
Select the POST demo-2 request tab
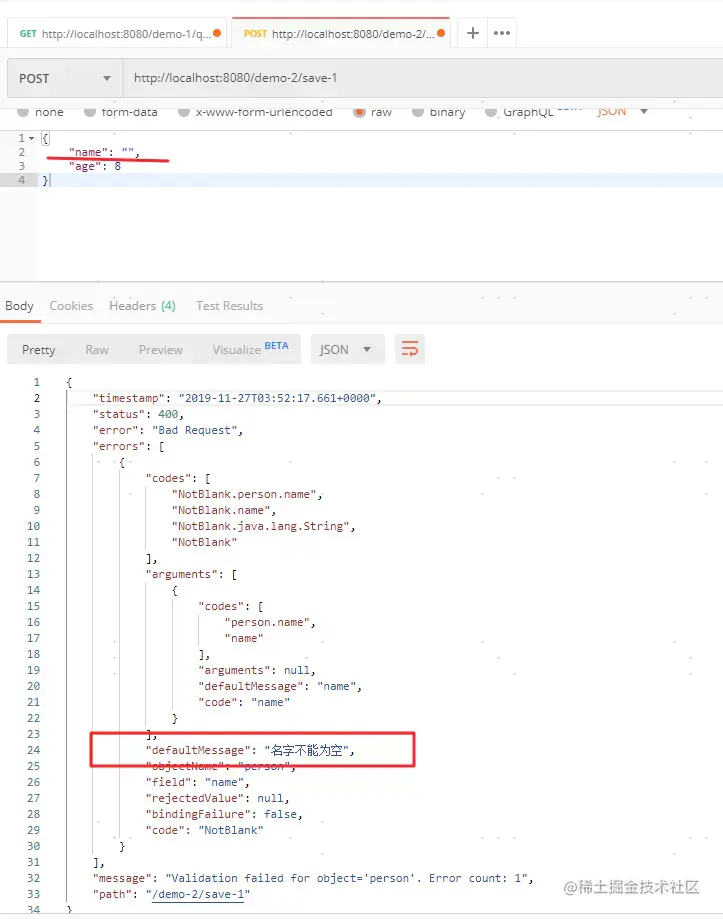coord(341,33)
